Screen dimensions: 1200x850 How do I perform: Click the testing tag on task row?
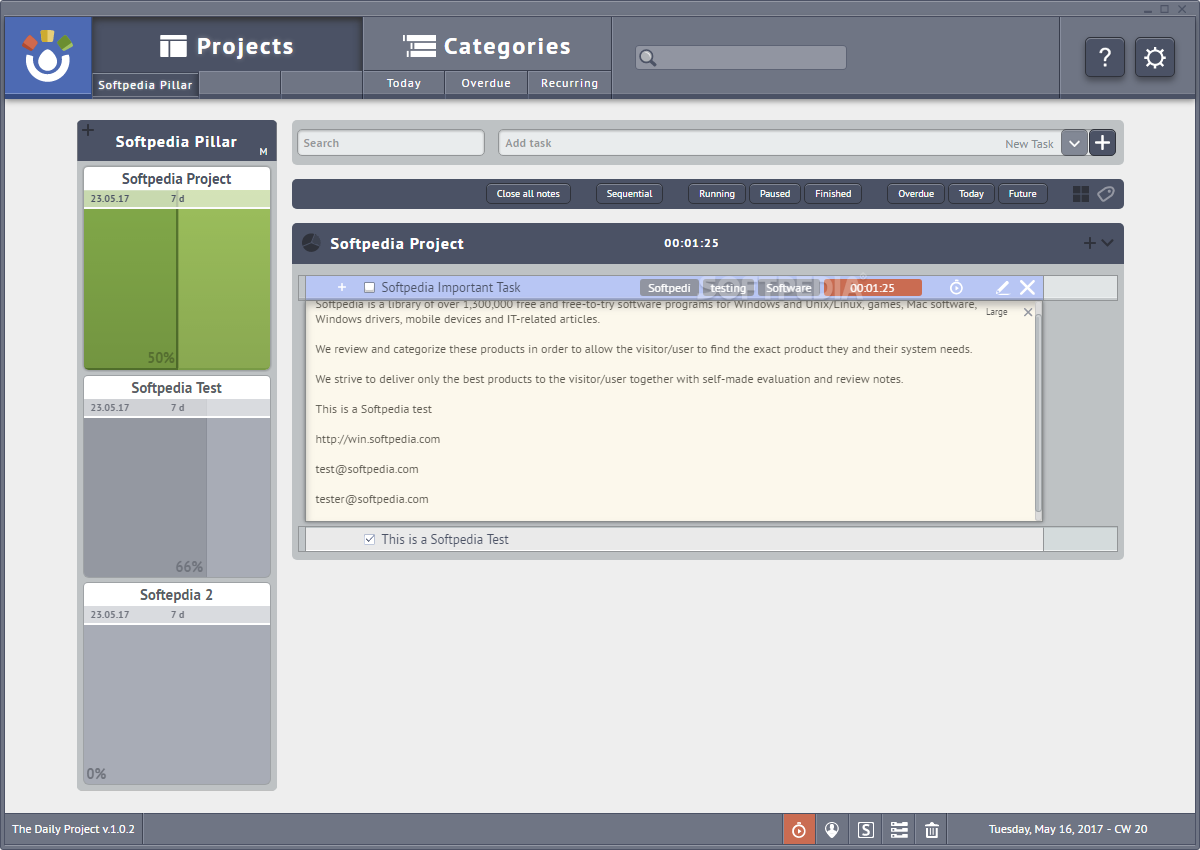point(728,288)
